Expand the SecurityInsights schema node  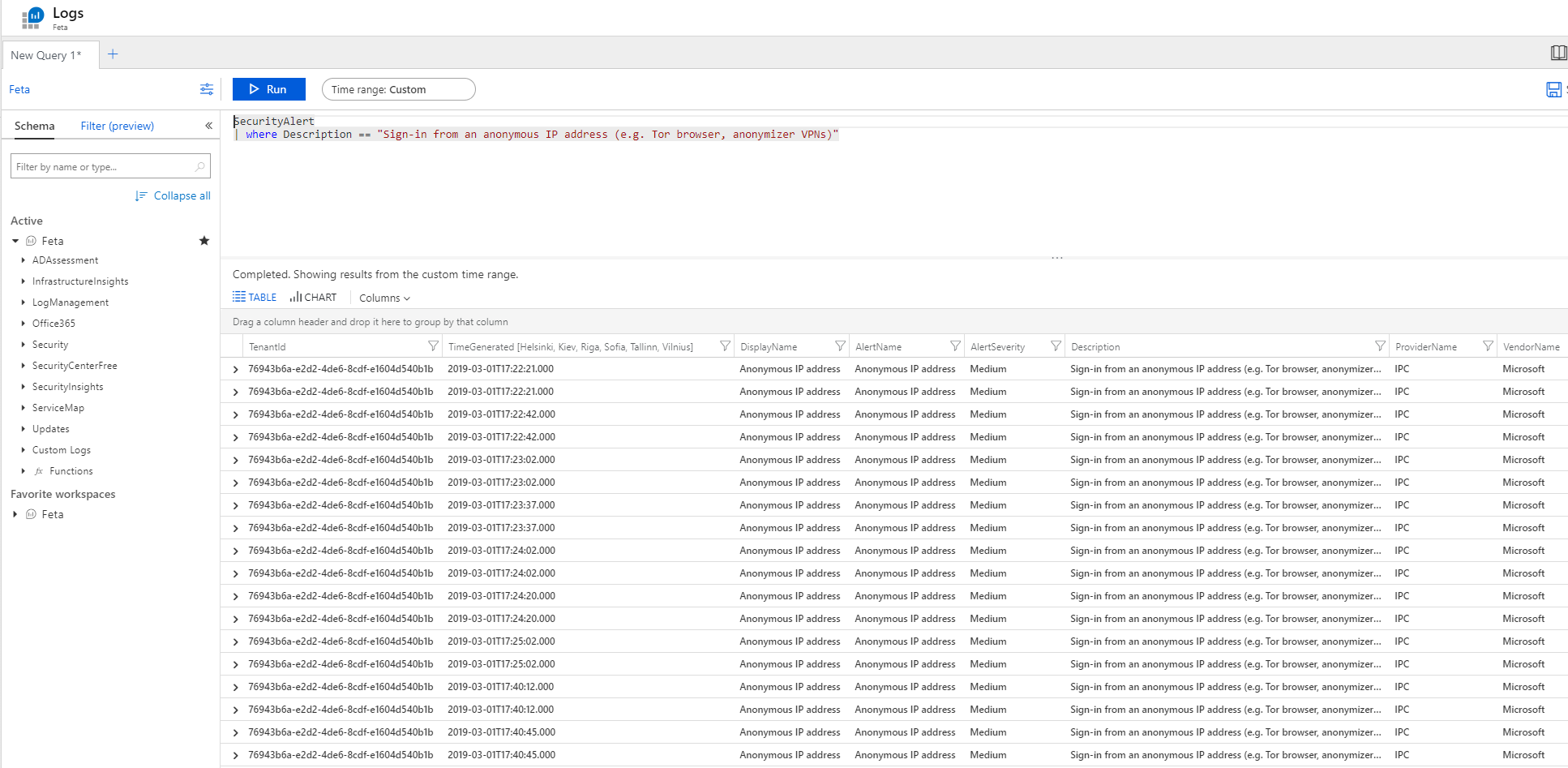point(23,387)
